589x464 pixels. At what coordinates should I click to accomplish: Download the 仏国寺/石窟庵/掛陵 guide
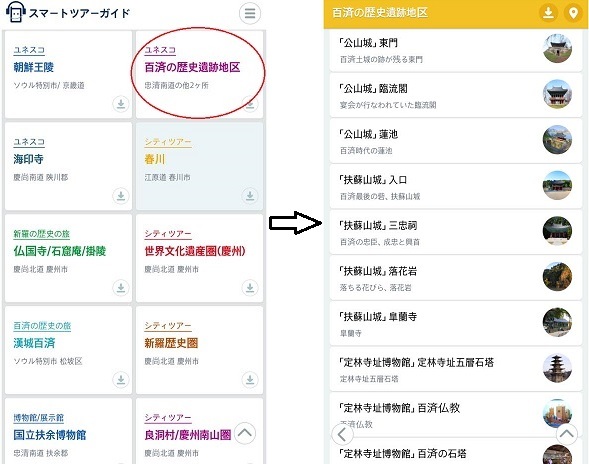(x=121, y=288)
